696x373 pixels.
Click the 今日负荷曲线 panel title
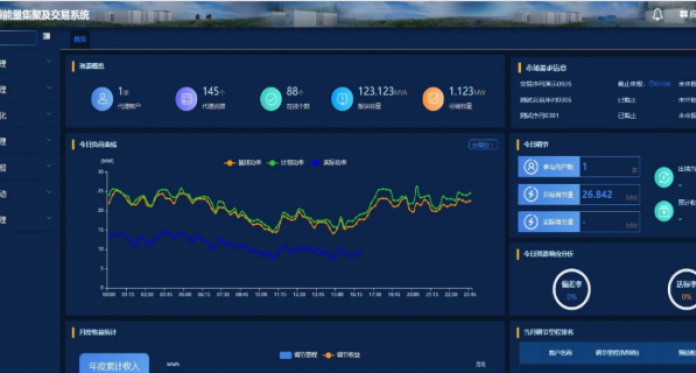[98, 145]
